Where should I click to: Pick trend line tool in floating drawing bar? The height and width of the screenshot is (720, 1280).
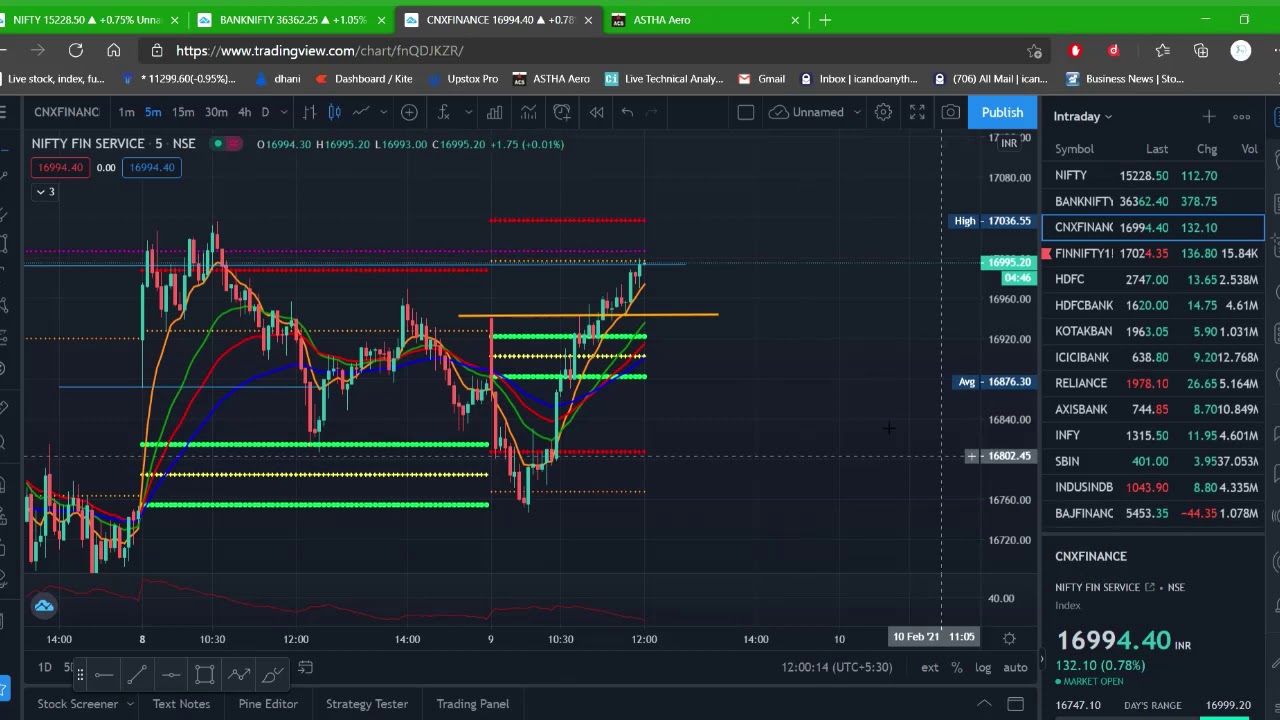pyautogui.click(x=137, y=674)
